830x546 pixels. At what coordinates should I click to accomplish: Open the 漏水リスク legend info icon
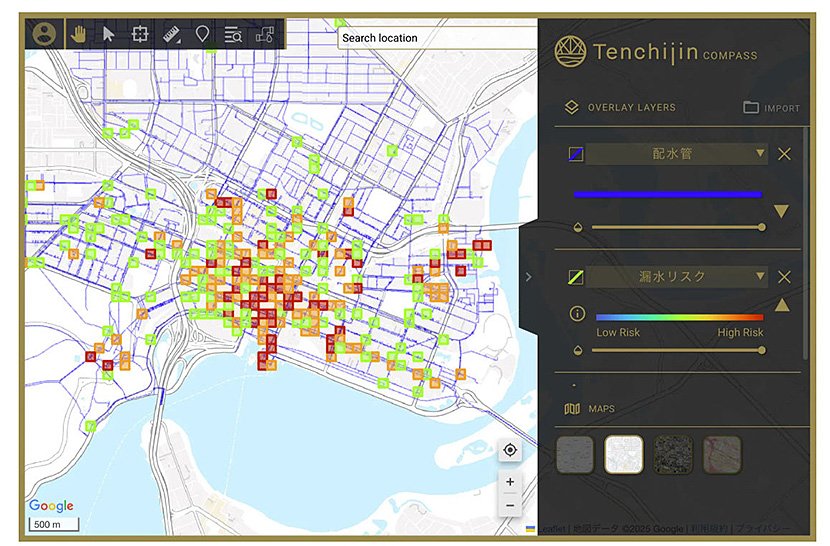click(x=577, y=314)
